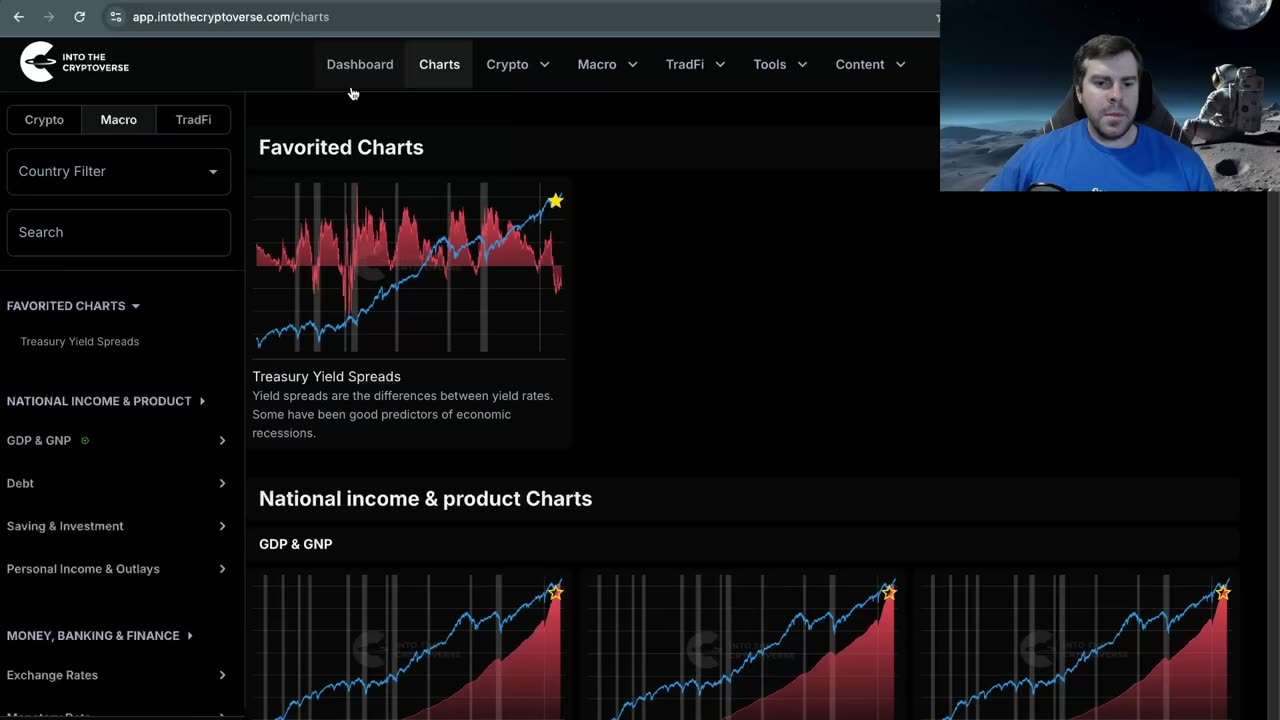Open the Treasury Yield Spreads chart thumbnail
The image size is (1280, 720).
(409, 267)
